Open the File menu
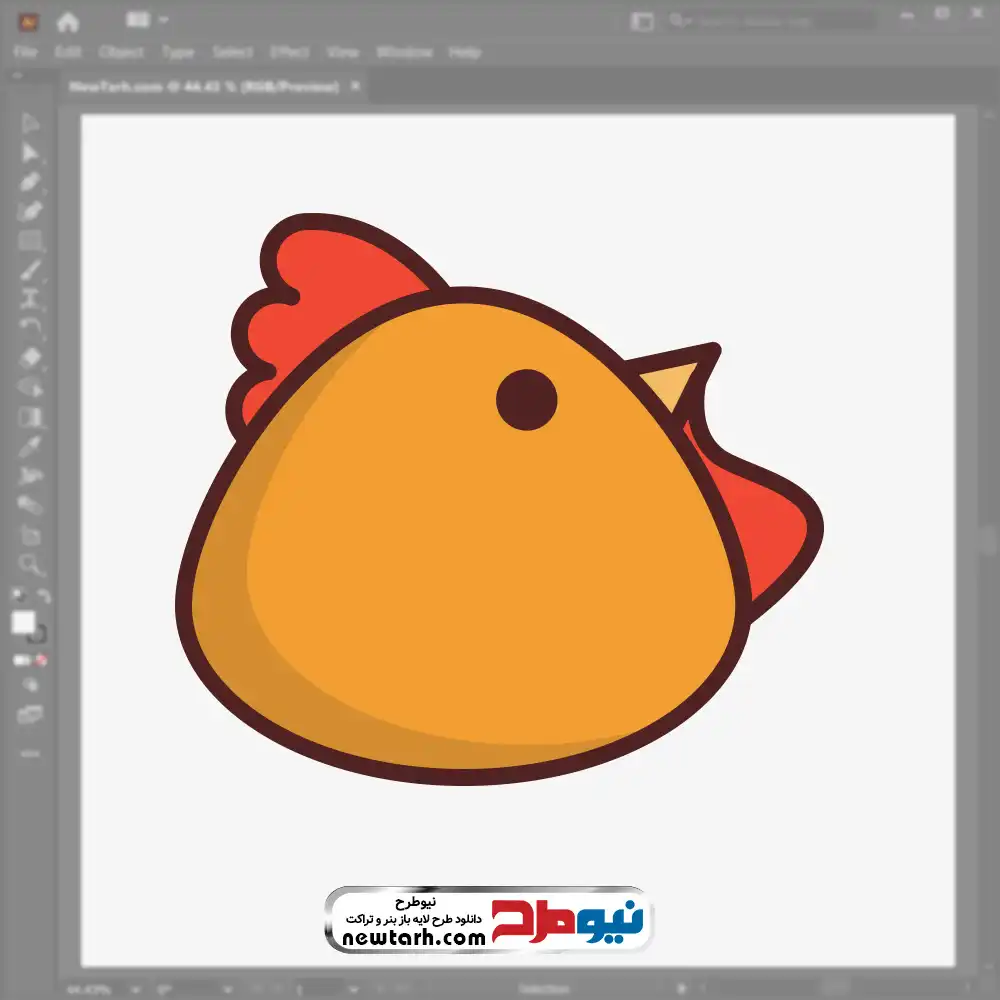 [x=25, y=52]
